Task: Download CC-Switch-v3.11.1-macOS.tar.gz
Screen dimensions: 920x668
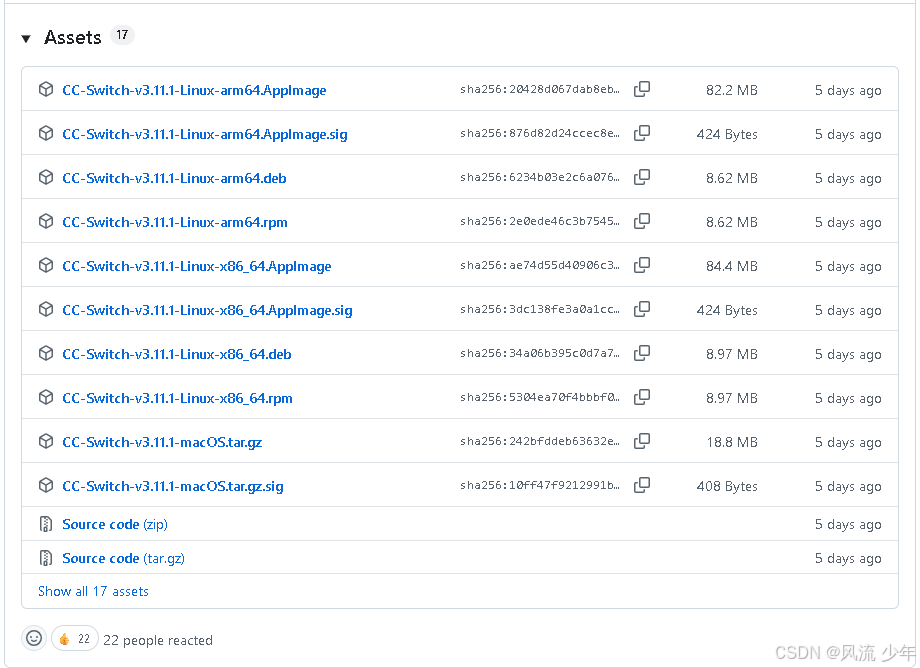Action: point(162,442)
